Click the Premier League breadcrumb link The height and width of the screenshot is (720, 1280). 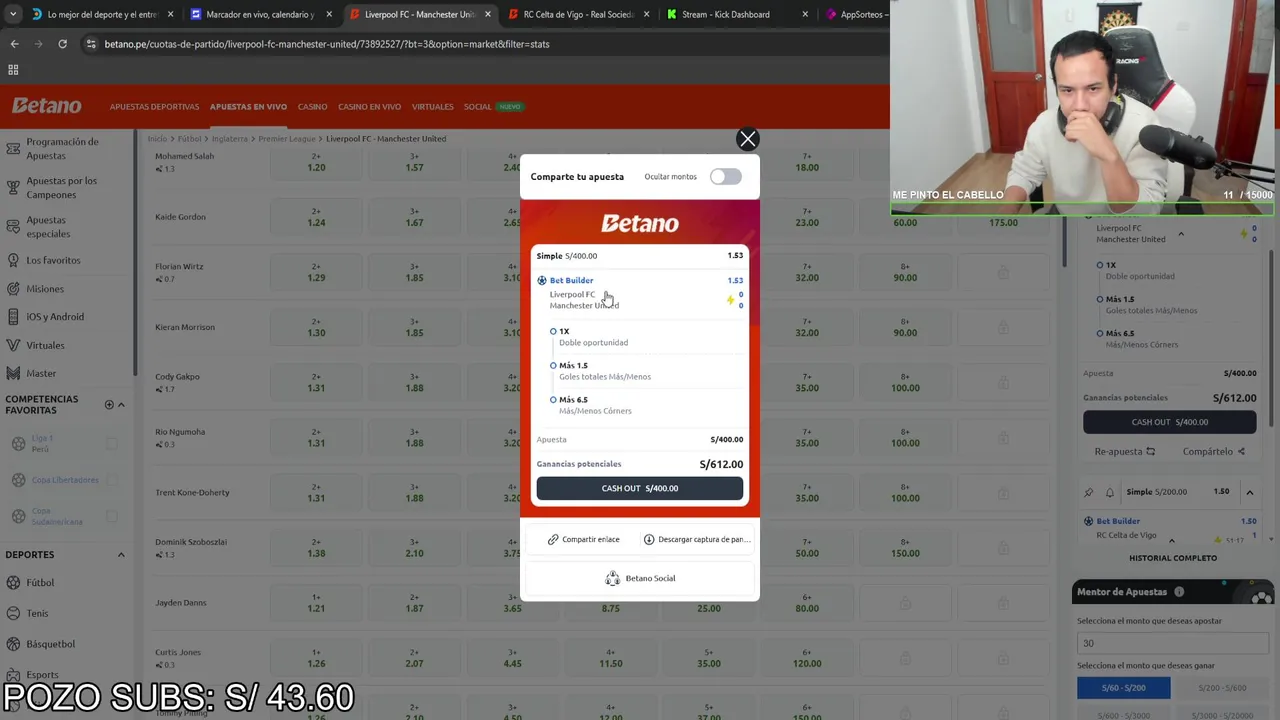(287, 138)
